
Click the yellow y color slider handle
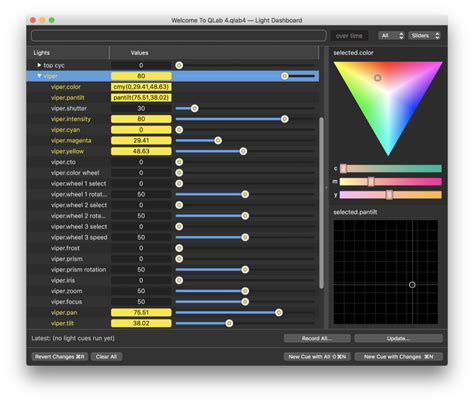(x=389, y=195)
